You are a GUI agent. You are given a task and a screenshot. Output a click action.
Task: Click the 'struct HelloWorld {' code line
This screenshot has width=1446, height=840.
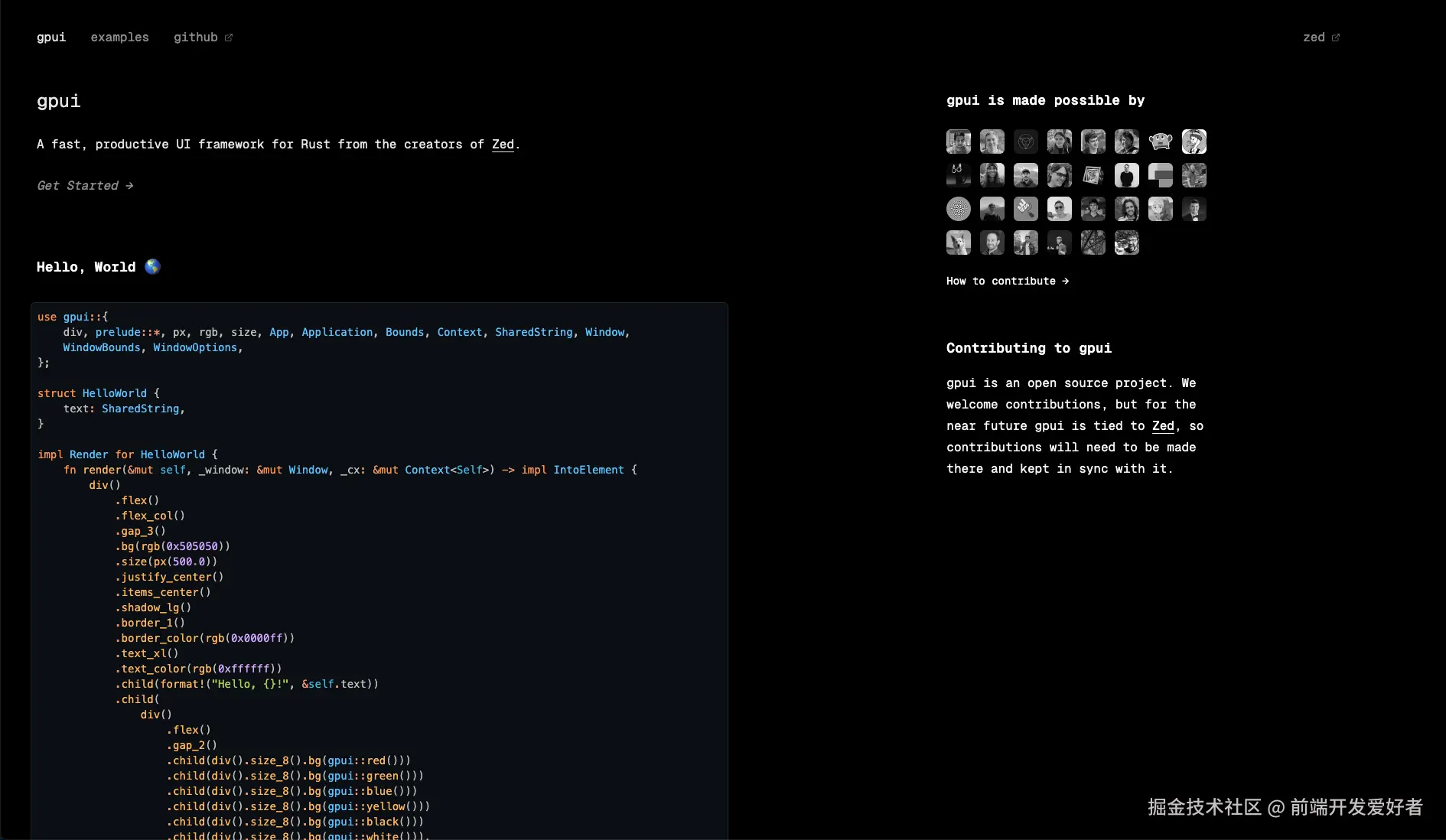99,393
